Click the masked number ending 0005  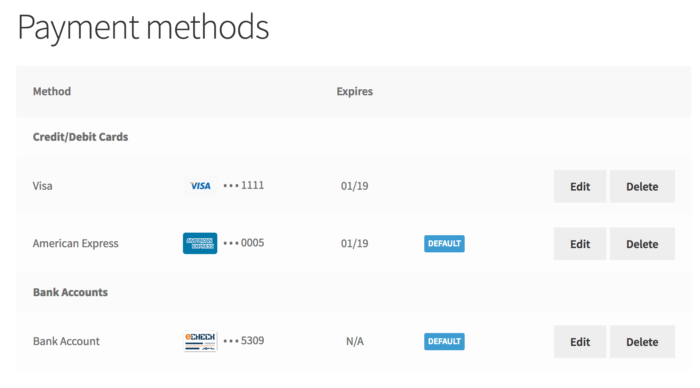[x=244, y=243]
